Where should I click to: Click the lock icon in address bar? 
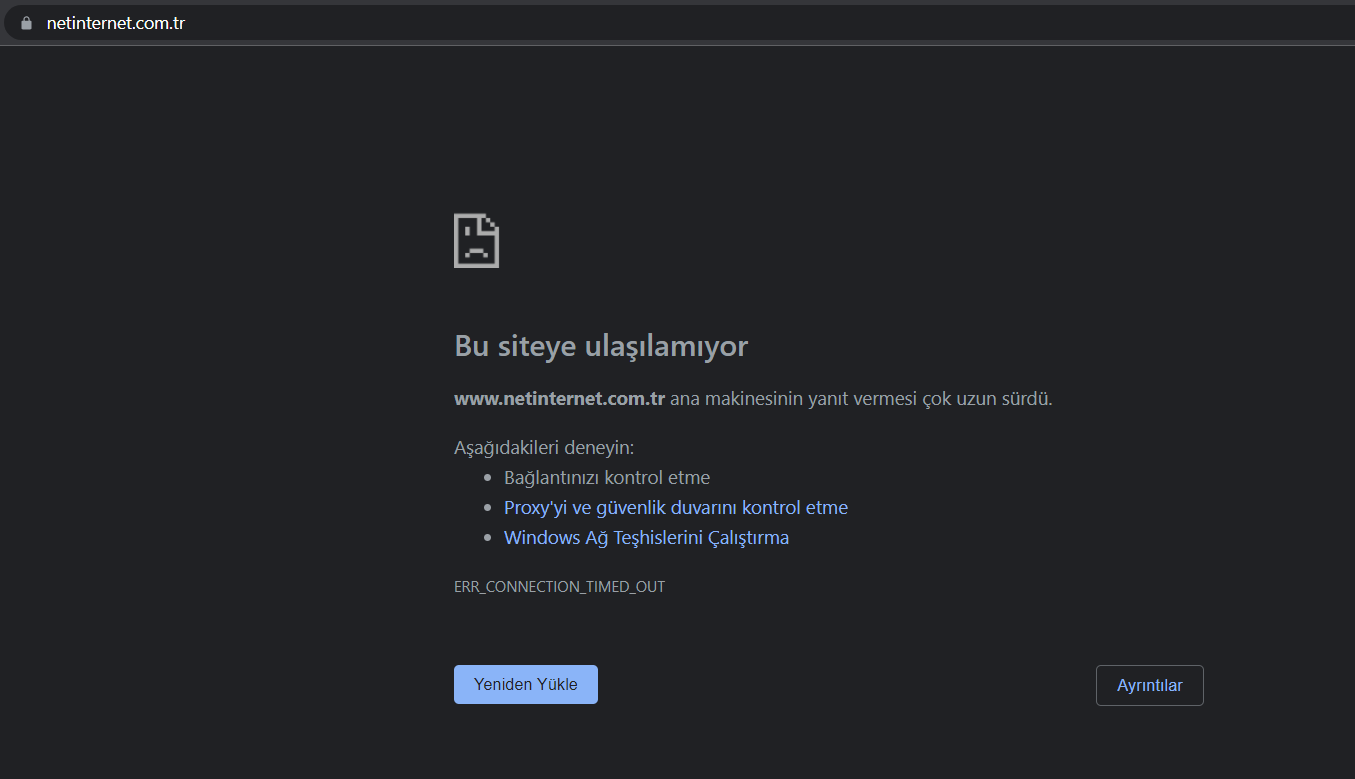click(x=26, y=23)
